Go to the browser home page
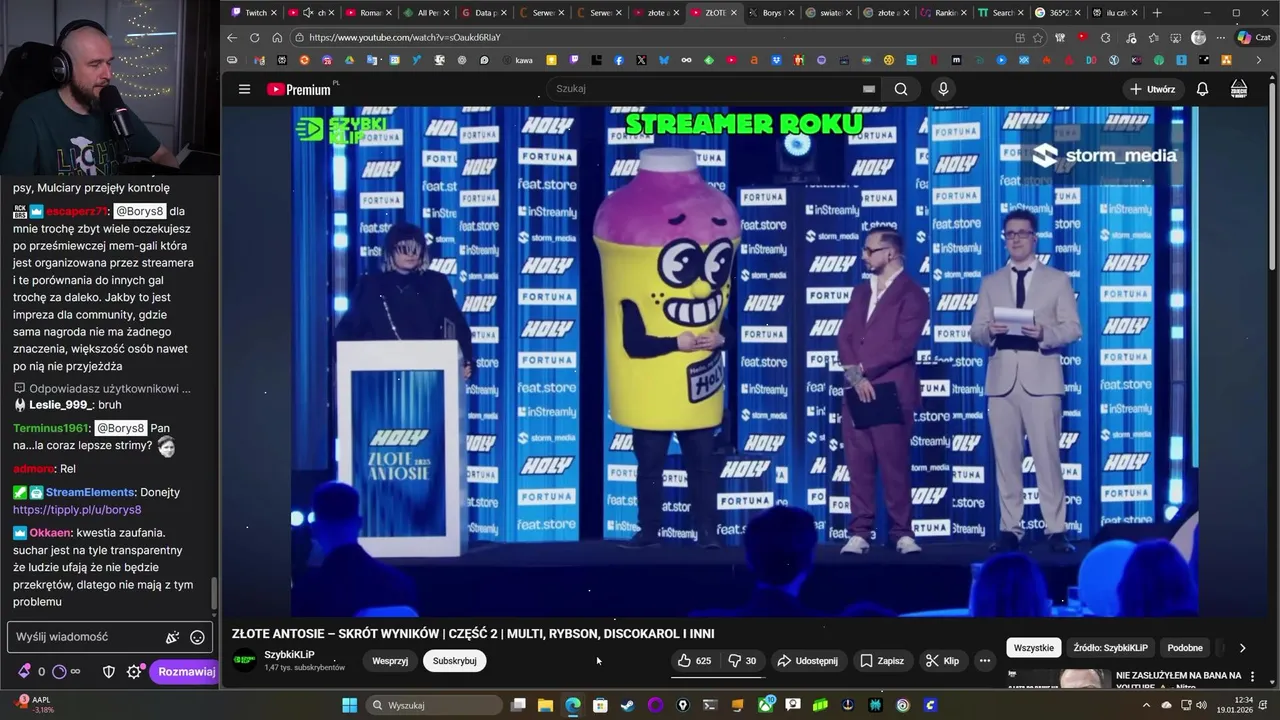This screenshot has width=1280, height=720. [x=277, y=38]
